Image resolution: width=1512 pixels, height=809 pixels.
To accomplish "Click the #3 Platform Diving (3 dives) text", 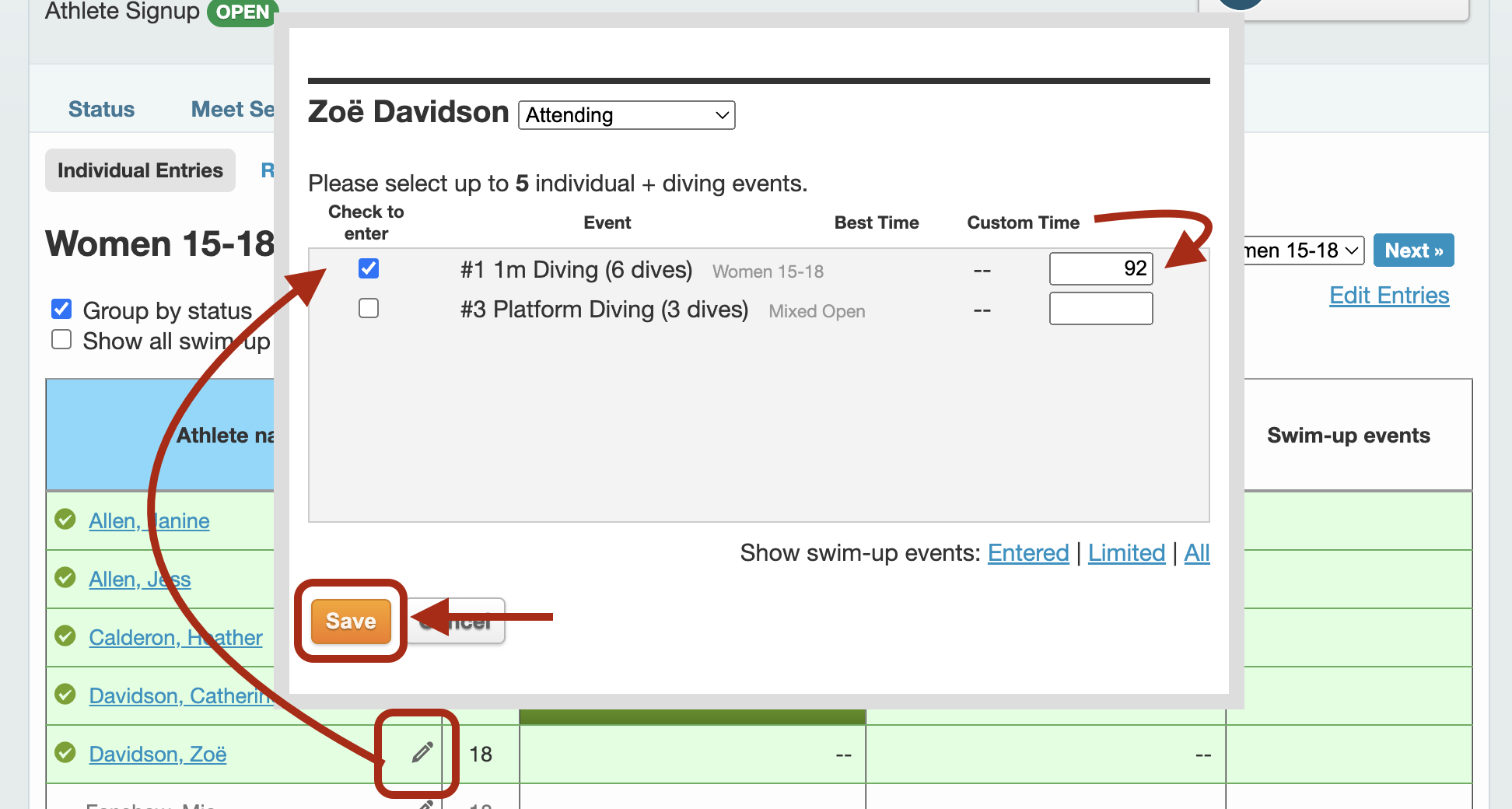I will [x=604, y=309].
